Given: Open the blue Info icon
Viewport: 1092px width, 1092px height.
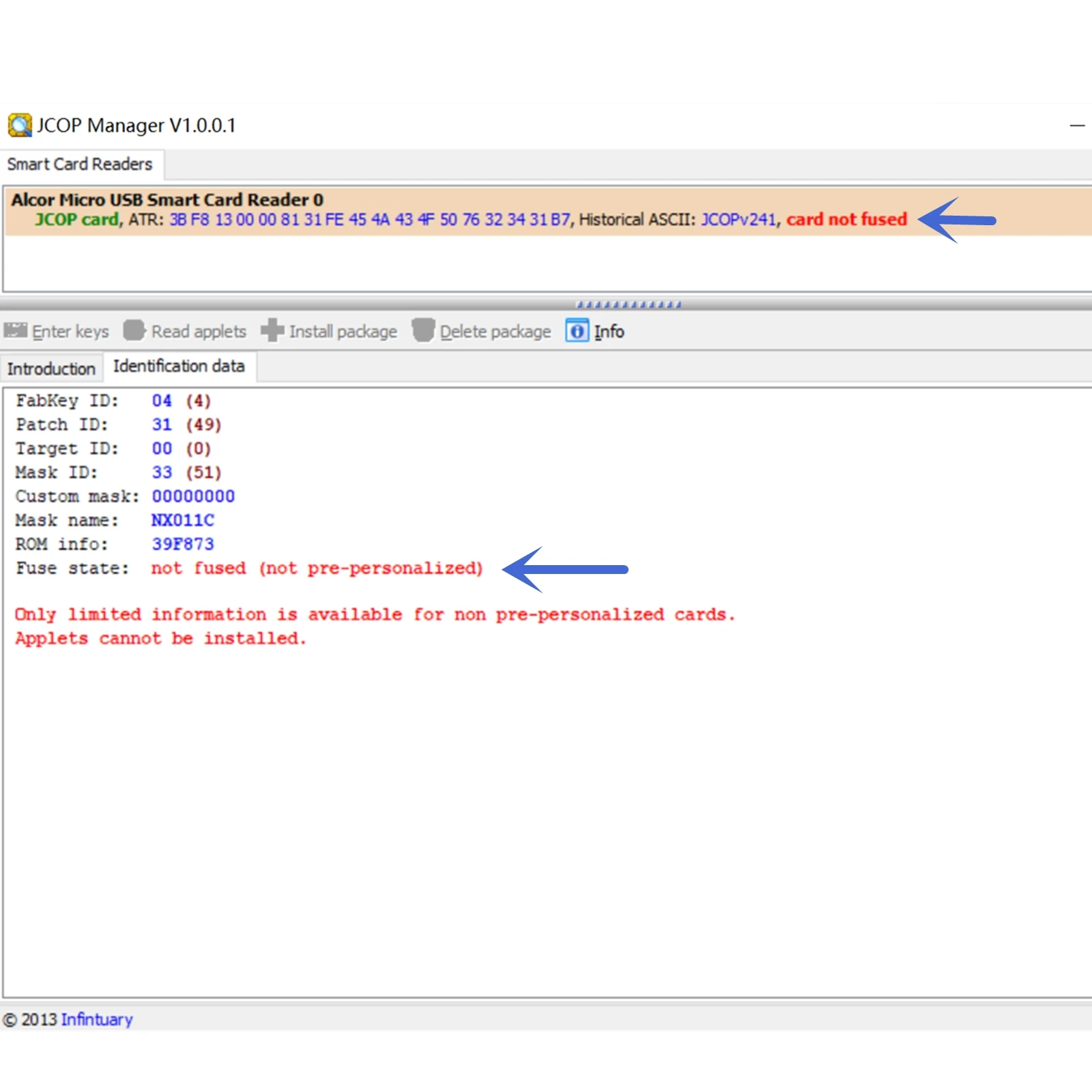Looking at the screenshot, I should pyautogui.click(x=577, y=331).
